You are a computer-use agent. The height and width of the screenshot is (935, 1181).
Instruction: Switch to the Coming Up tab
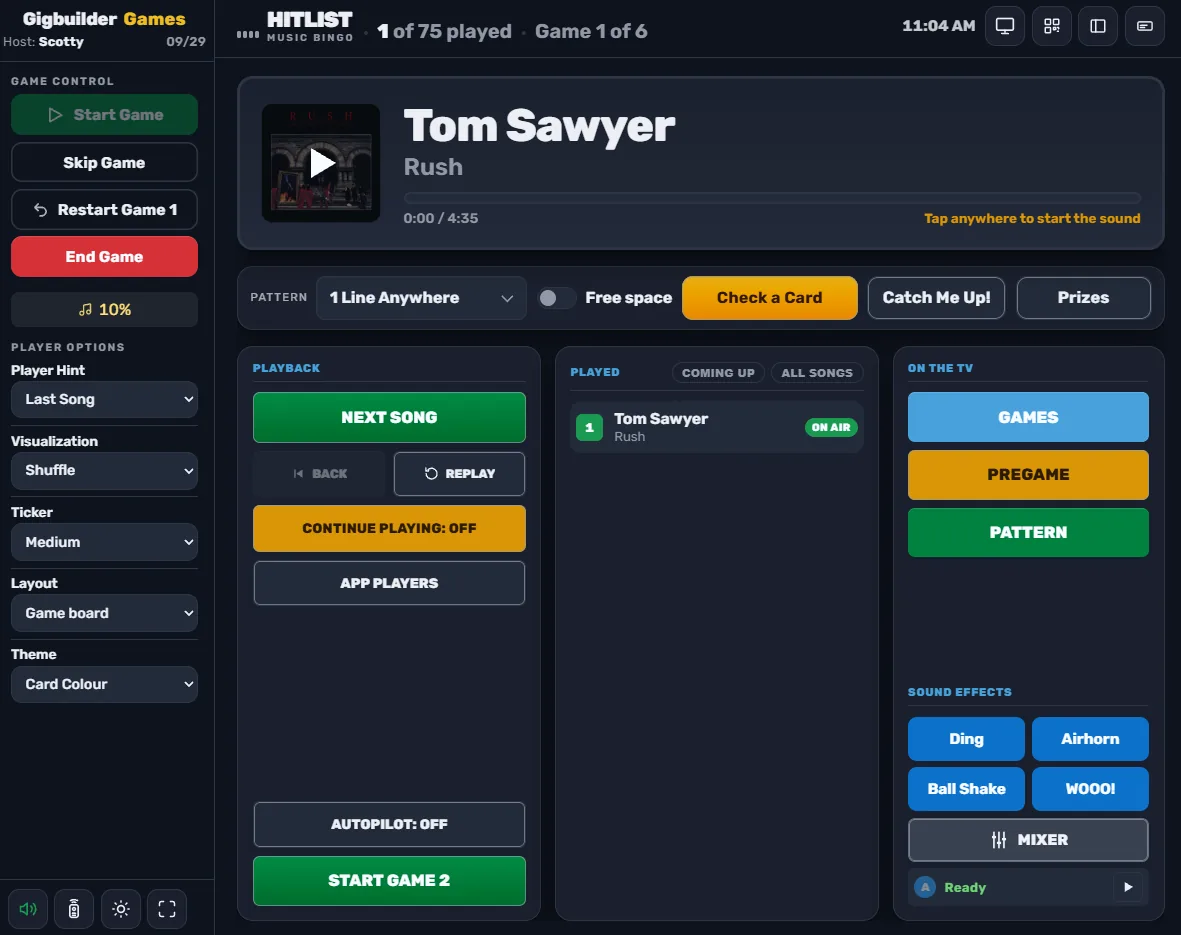(x=719, y=373)
